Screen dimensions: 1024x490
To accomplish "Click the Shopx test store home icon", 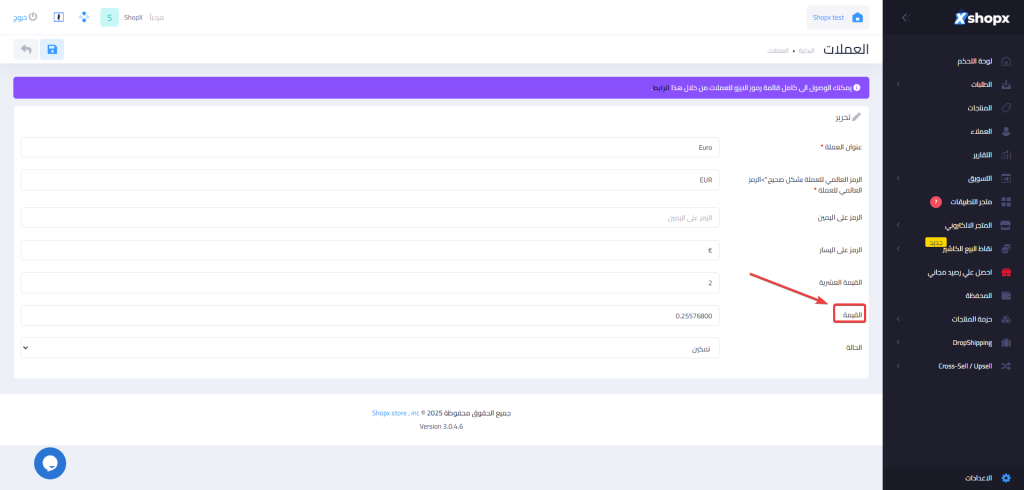I will pos(856,17).
